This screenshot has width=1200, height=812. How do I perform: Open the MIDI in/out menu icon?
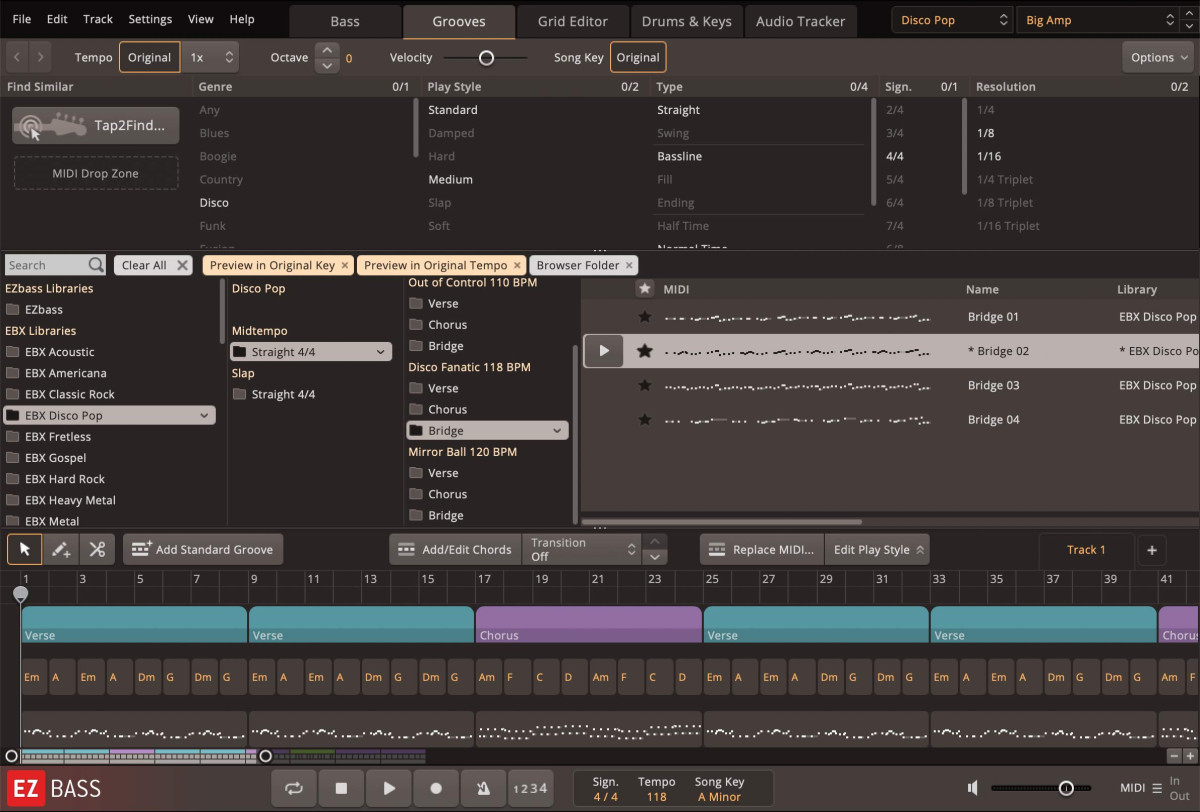point(1157,788)
